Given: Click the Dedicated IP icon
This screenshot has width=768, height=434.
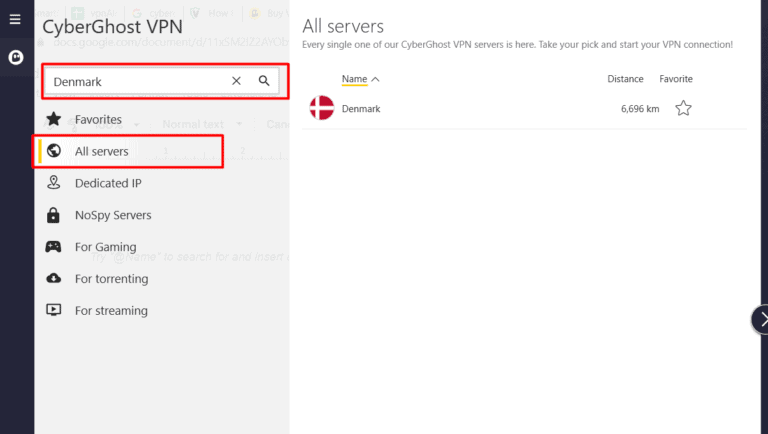Looking at the screenshot, I should (54, 183).
